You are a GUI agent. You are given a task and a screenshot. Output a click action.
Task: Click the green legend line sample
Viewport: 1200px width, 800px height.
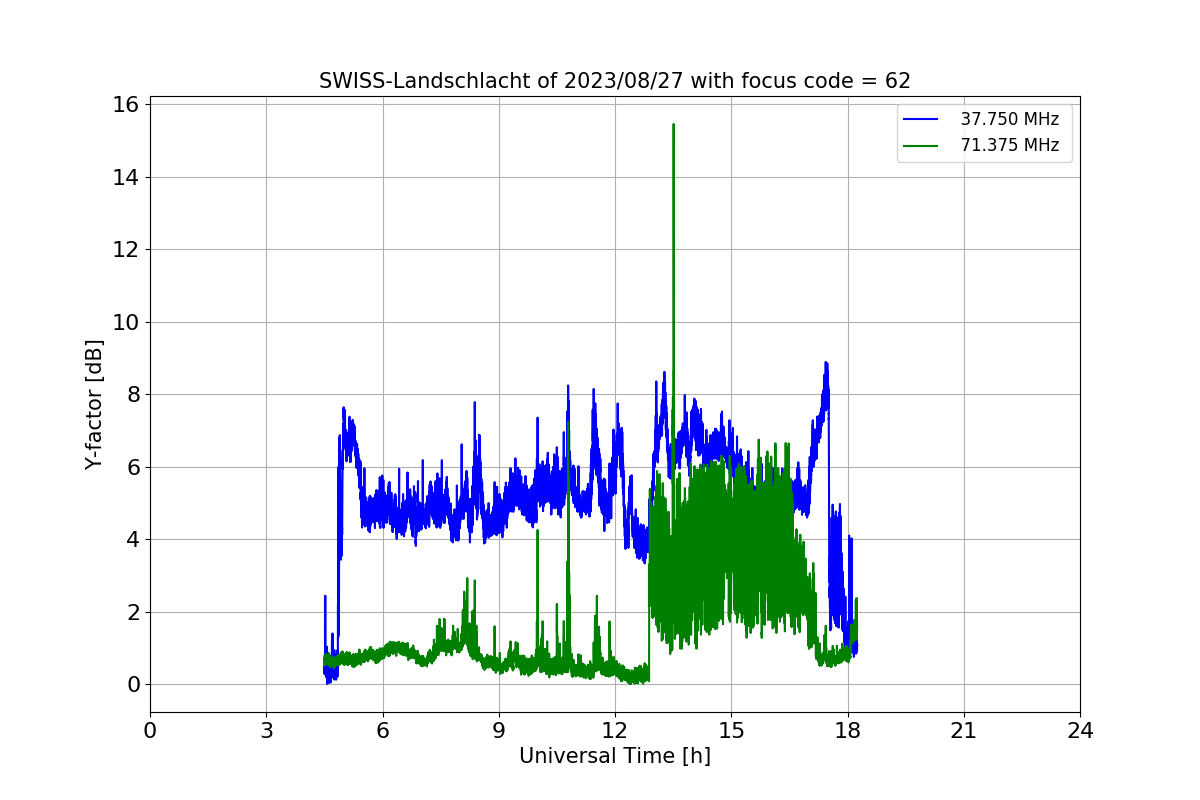tap(921, 145)
